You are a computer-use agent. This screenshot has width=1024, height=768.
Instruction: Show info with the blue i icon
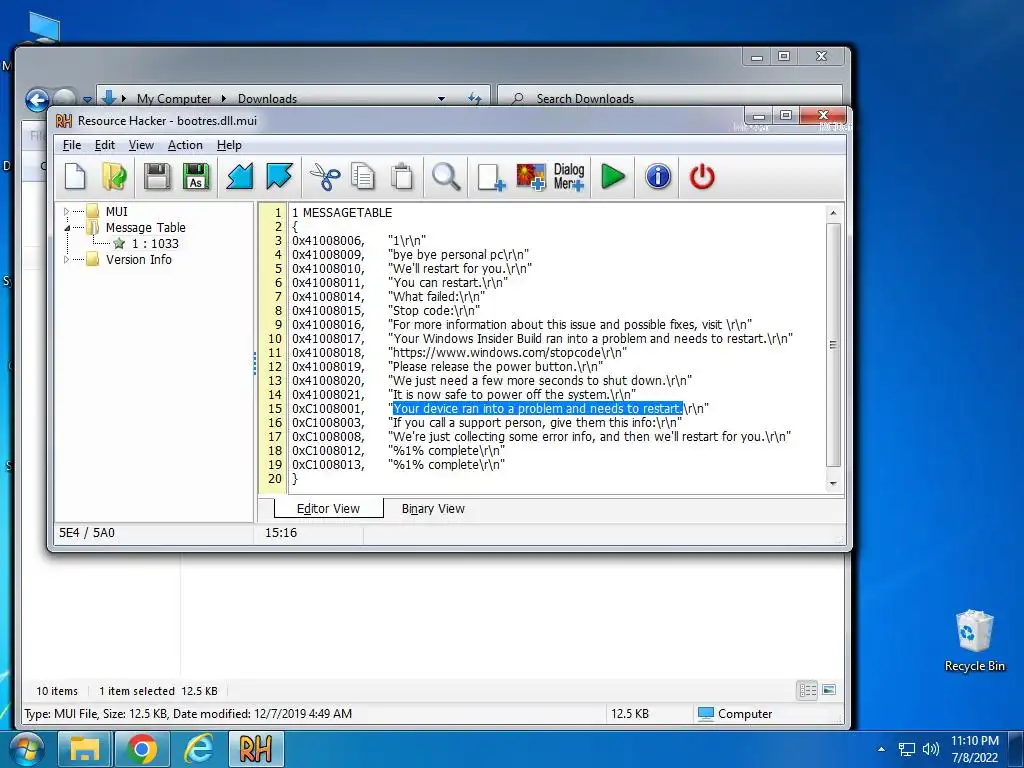(x=658, y=176)
